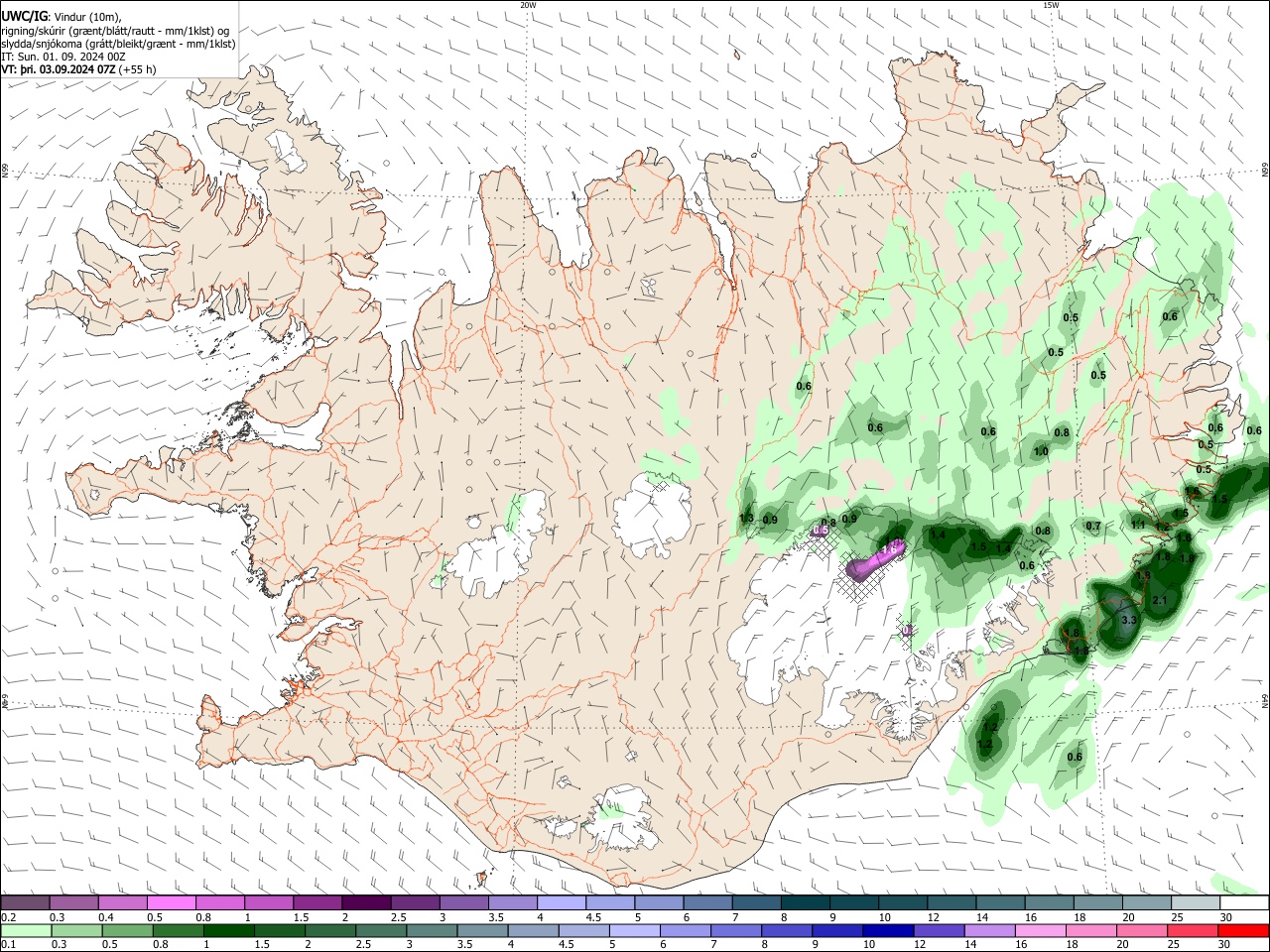Click the dusky mauve 0.2 swatch in the top legend row

coord(25,903)
